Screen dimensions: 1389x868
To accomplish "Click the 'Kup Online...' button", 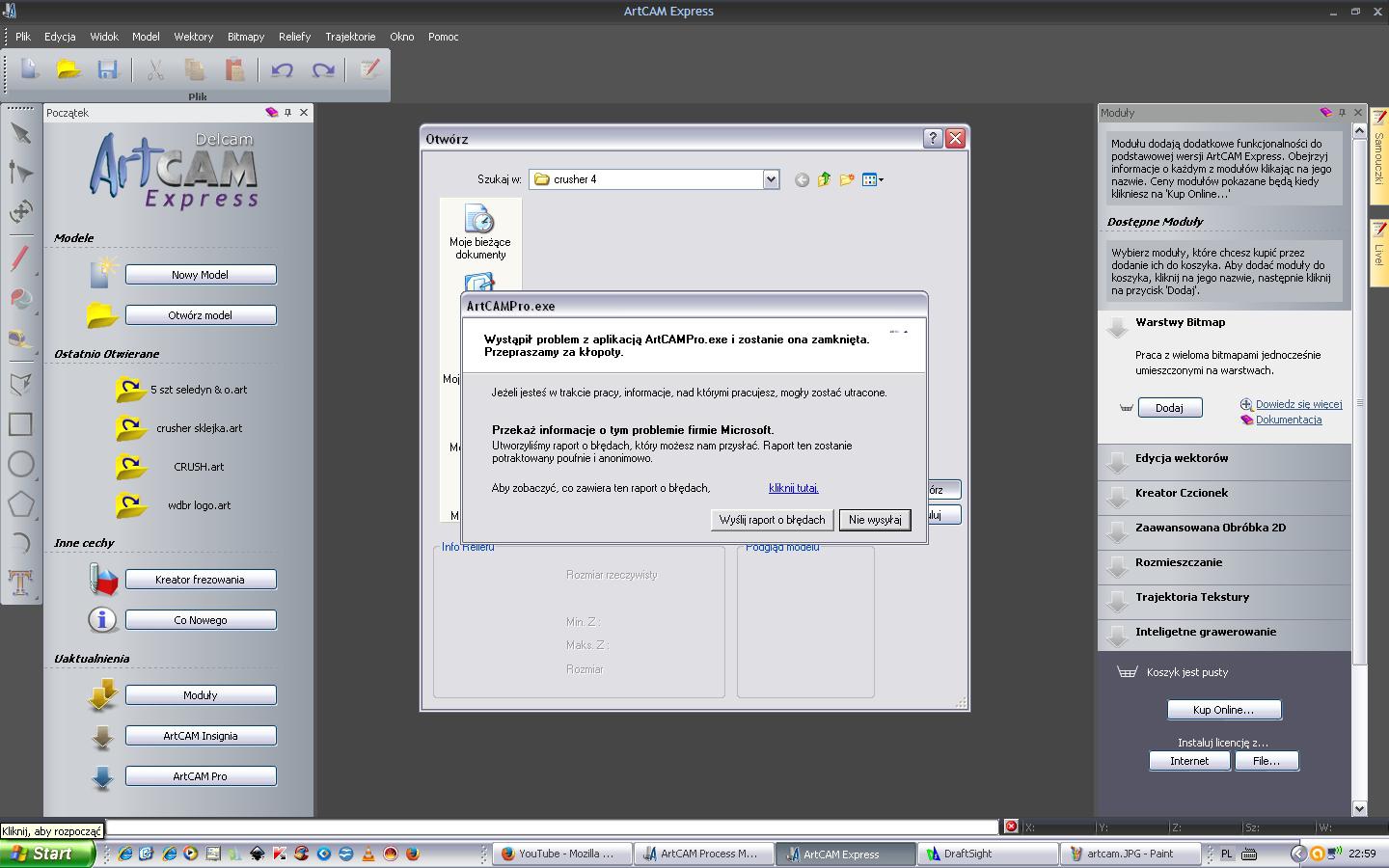I will tap(1224, 710).
